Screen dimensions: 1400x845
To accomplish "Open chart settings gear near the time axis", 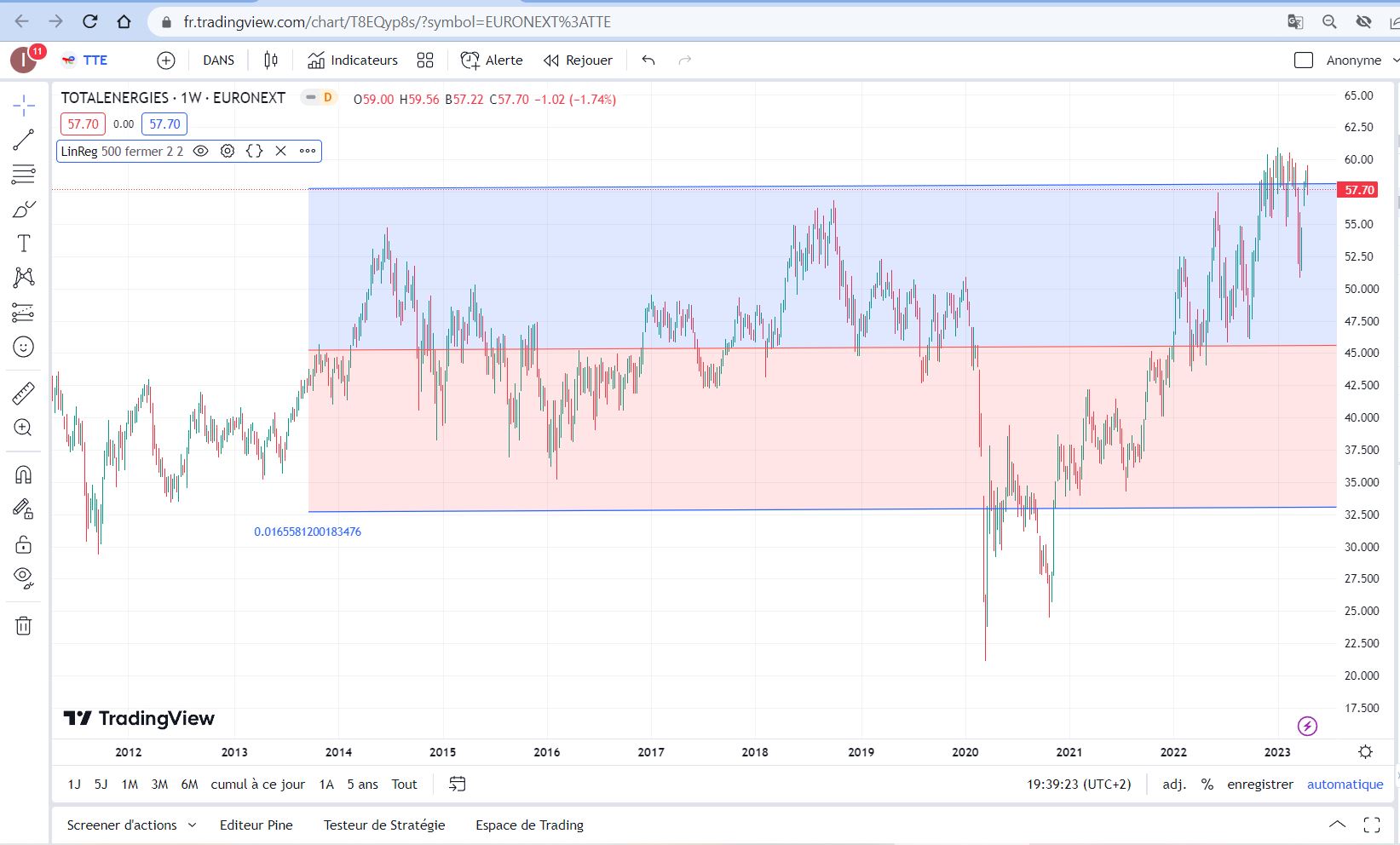I will click(1365, 752).
